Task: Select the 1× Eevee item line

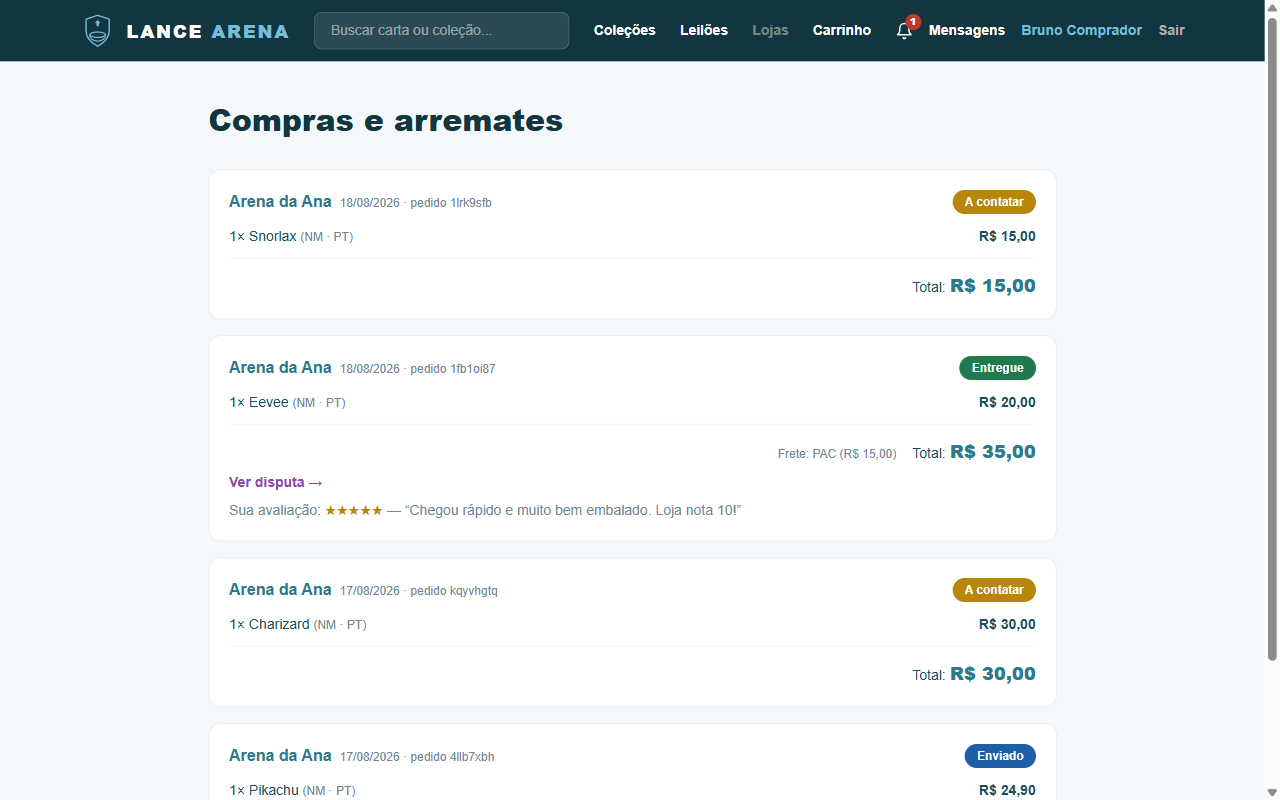Action: [287, 403]
